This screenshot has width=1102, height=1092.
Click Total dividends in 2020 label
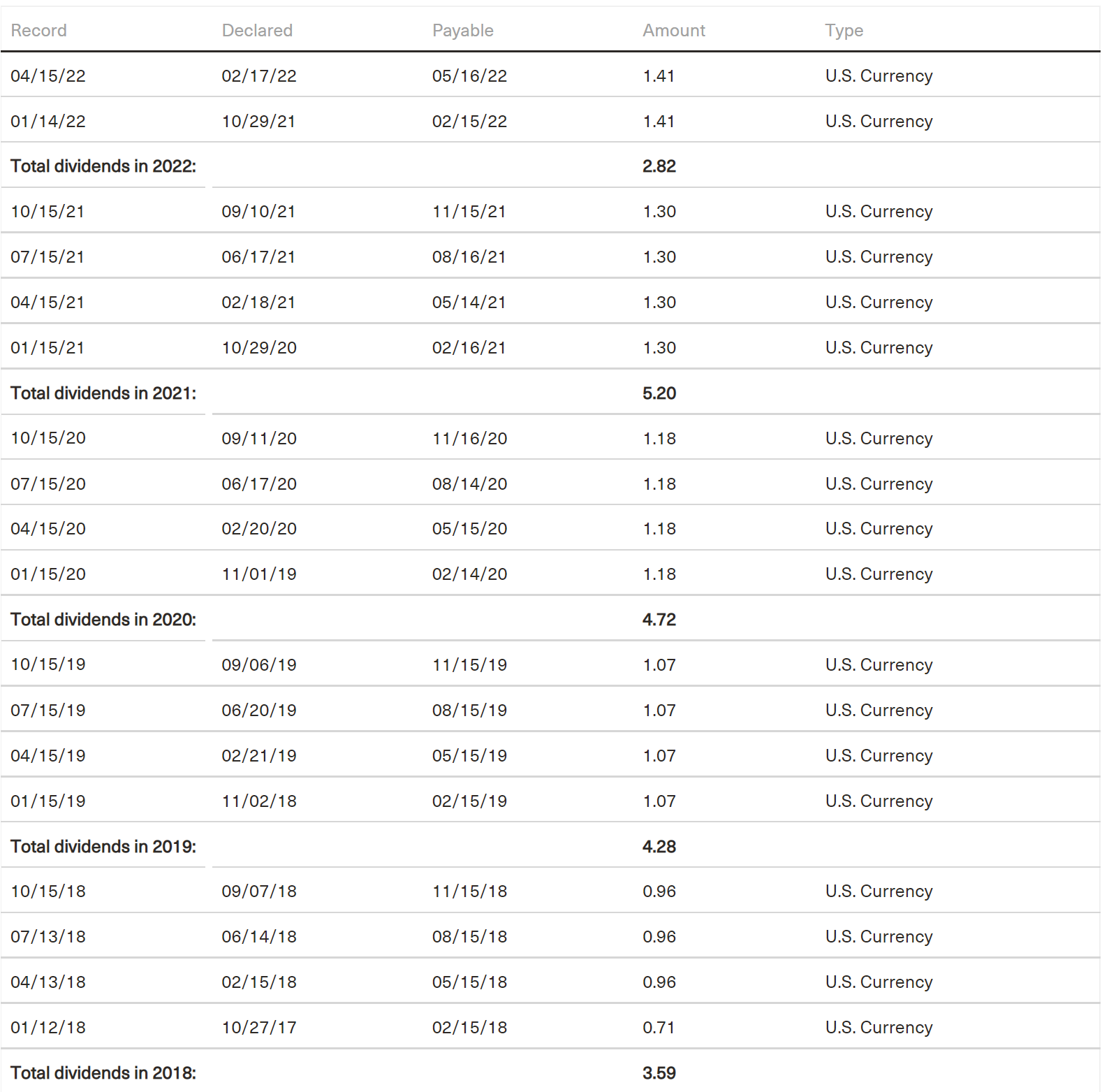[103, 620]
